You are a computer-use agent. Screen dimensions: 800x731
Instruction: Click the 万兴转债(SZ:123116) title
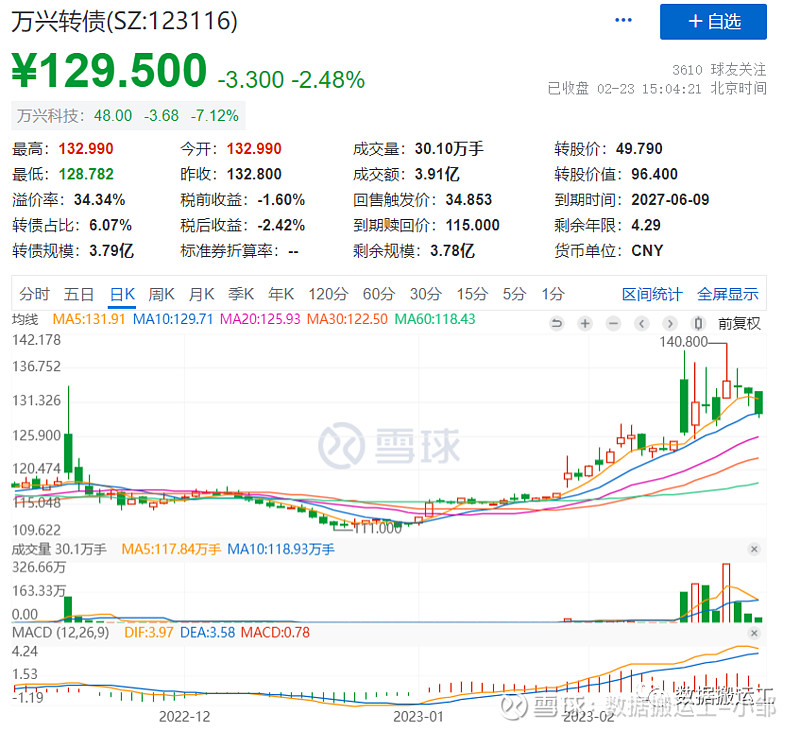(124, 21)
